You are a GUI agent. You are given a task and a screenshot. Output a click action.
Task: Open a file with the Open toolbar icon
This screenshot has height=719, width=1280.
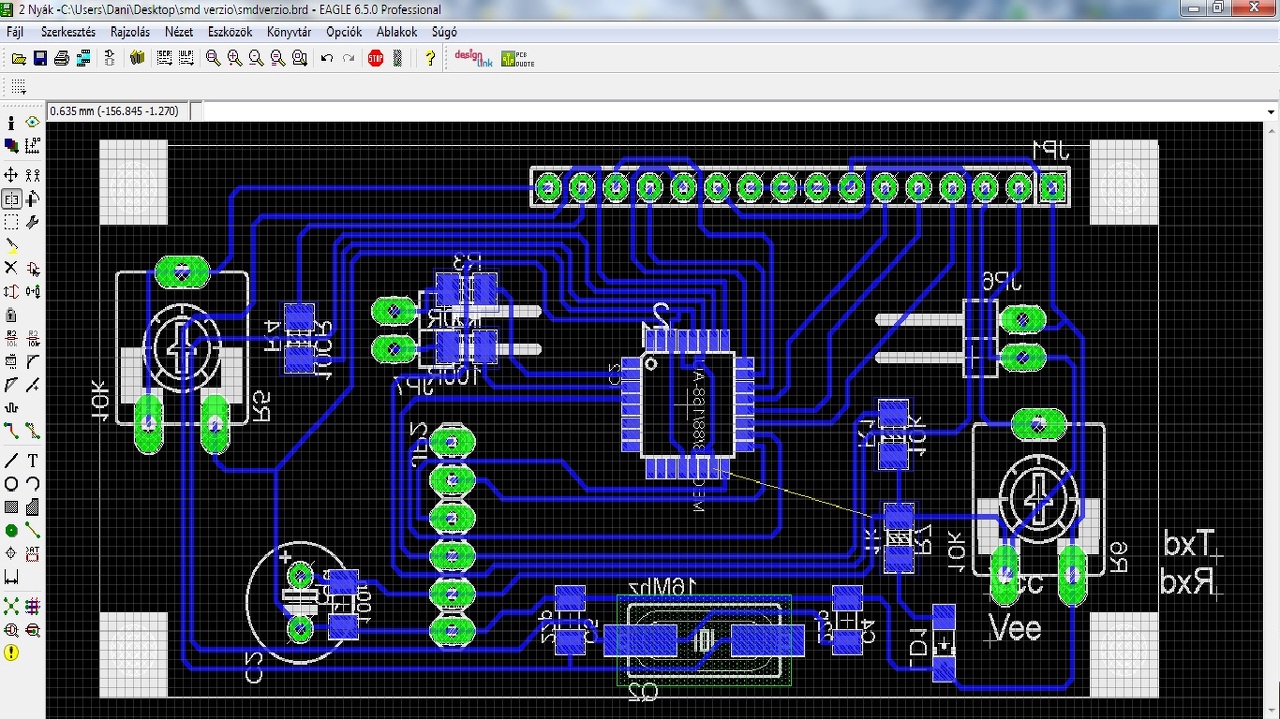coord(18,59)
